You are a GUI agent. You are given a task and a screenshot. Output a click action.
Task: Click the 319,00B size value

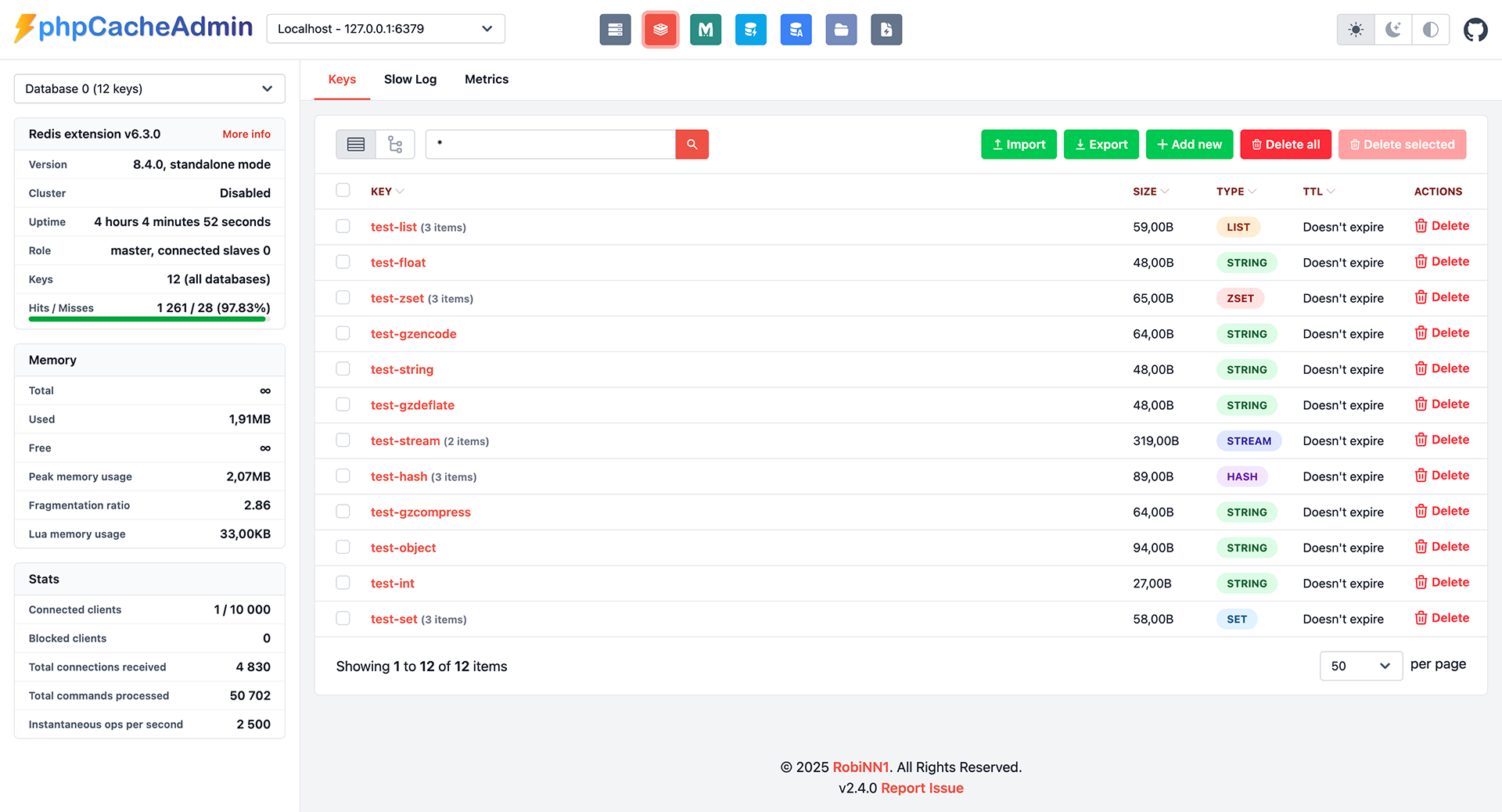pos(1155,441)
